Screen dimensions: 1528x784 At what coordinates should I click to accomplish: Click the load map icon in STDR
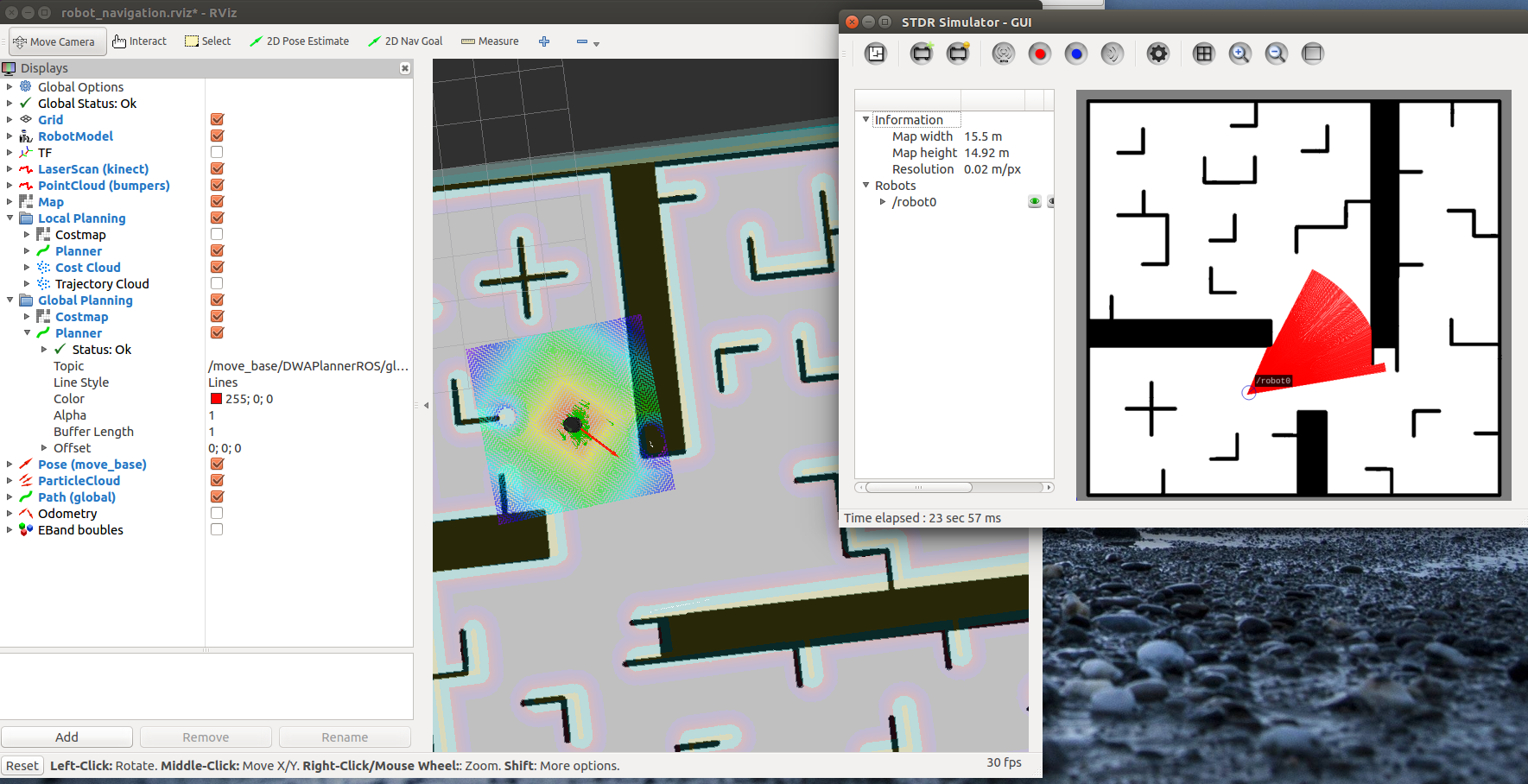(875, 54)
